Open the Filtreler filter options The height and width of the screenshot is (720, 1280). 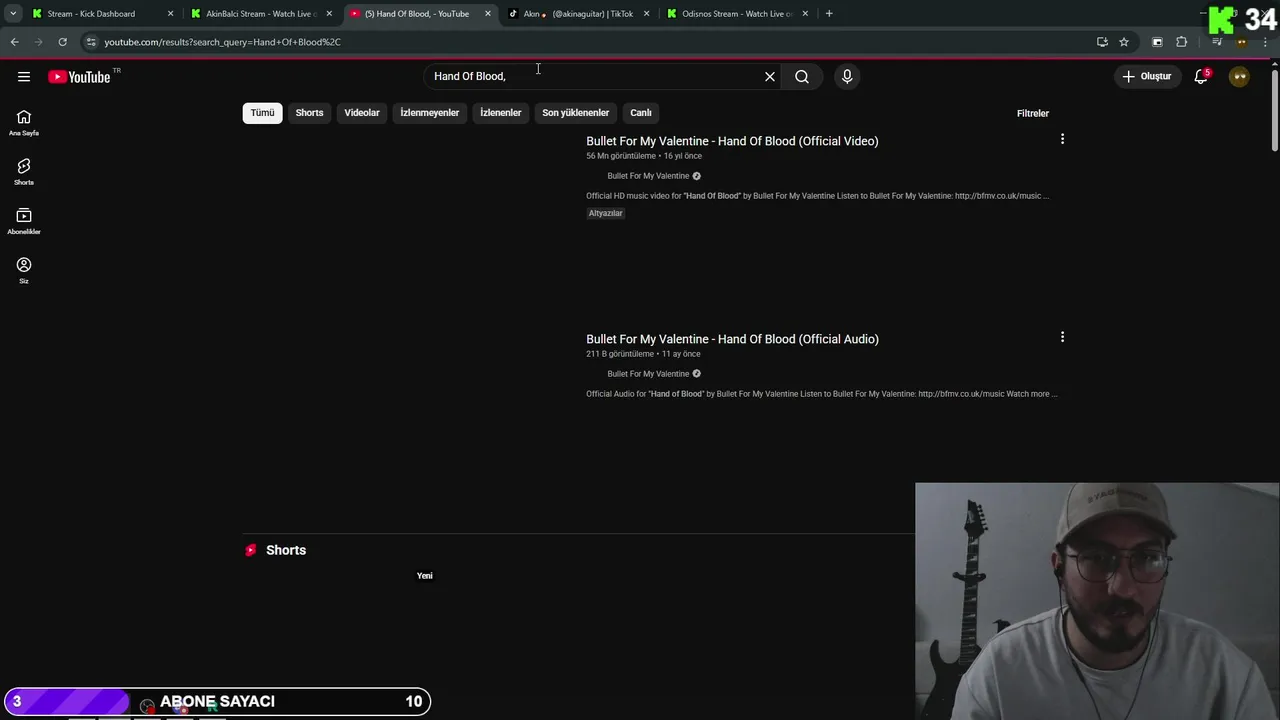point(1033,113)
